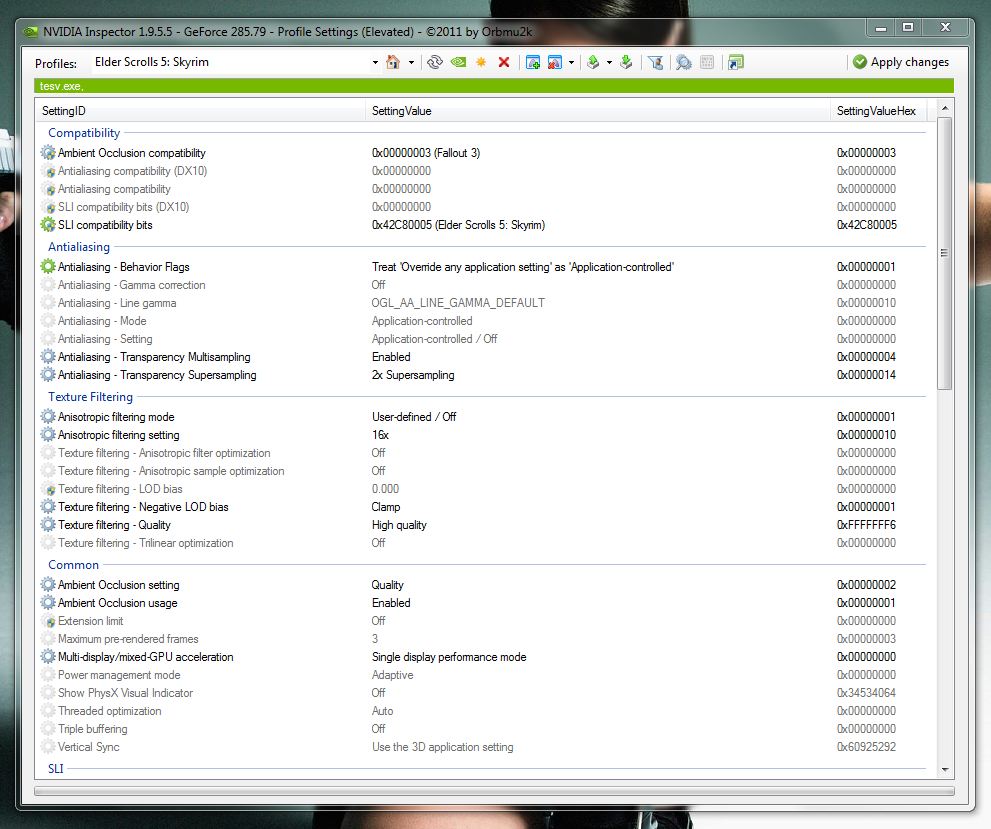
Task: Expand the dropdown arrow next to home icon
Action: pyautogui.click(x=411, y=62)
